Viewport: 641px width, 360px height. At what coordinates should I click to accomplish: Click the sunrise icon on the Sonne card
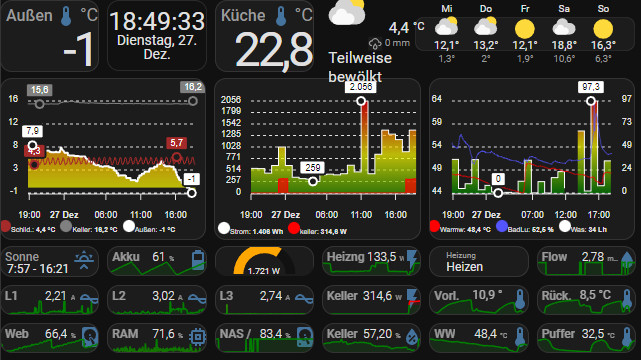[84, 260]
